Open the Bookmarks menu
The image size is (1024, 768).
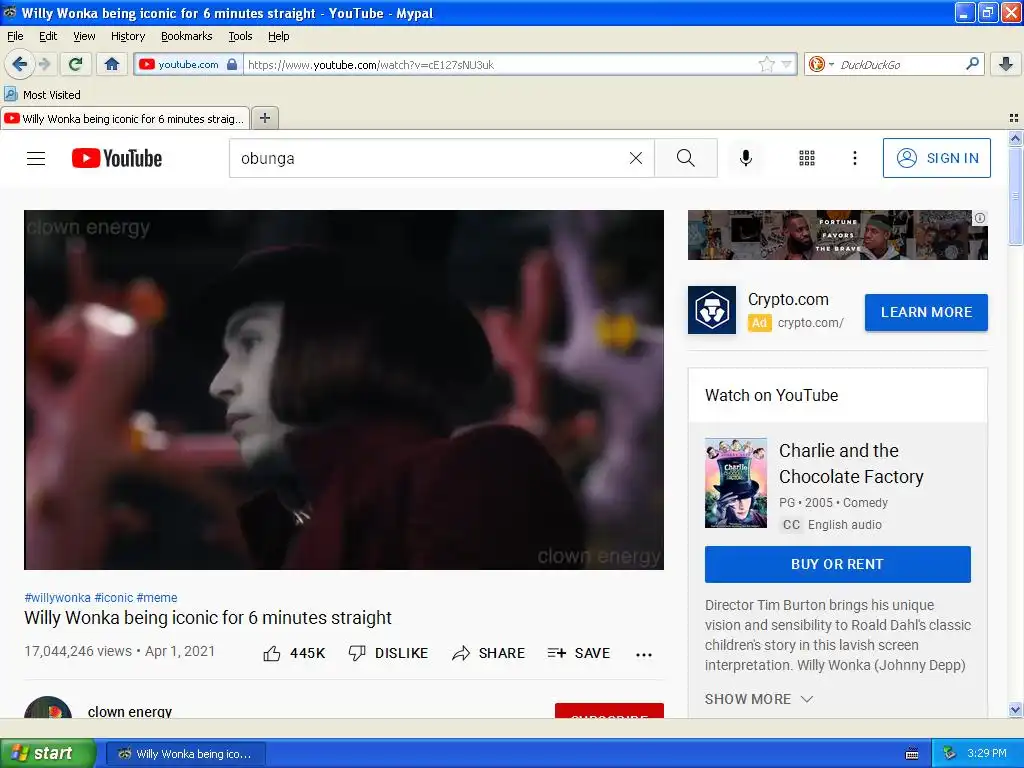(x=187, y=36)
